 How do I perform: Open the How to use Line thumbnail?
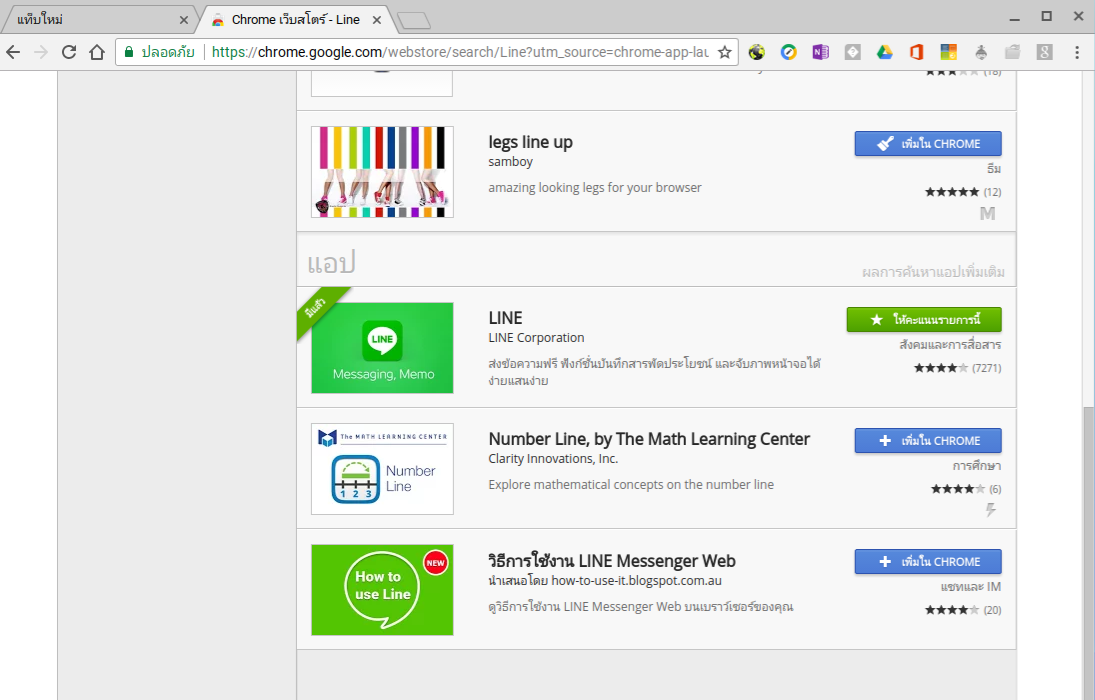pyautogui.click(x=382, y=590)
